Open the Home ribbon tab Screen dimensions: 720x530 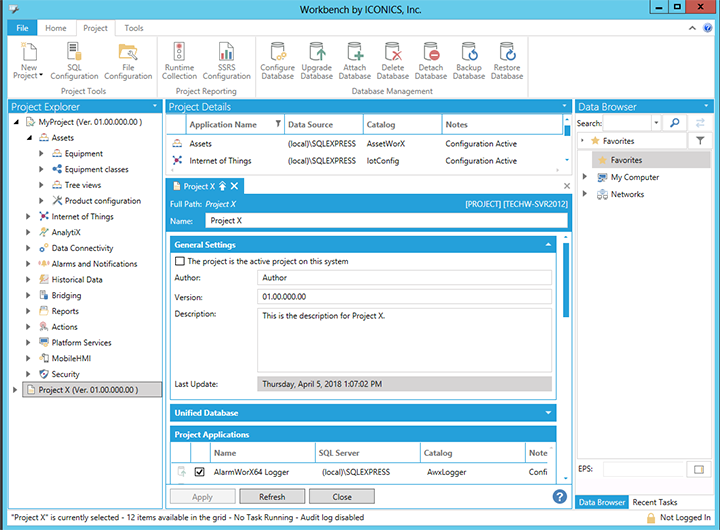coord(56,29)
